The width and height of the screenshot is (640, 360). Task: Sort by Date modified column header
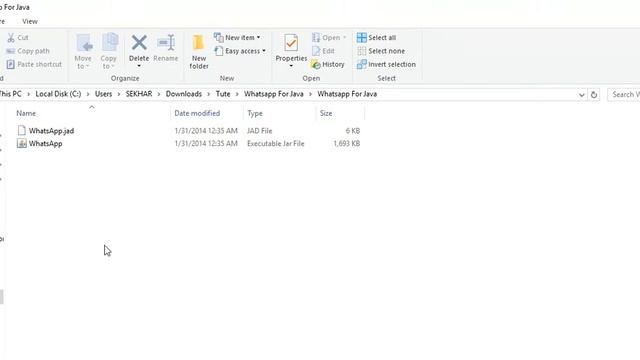[x=197, y=113]
